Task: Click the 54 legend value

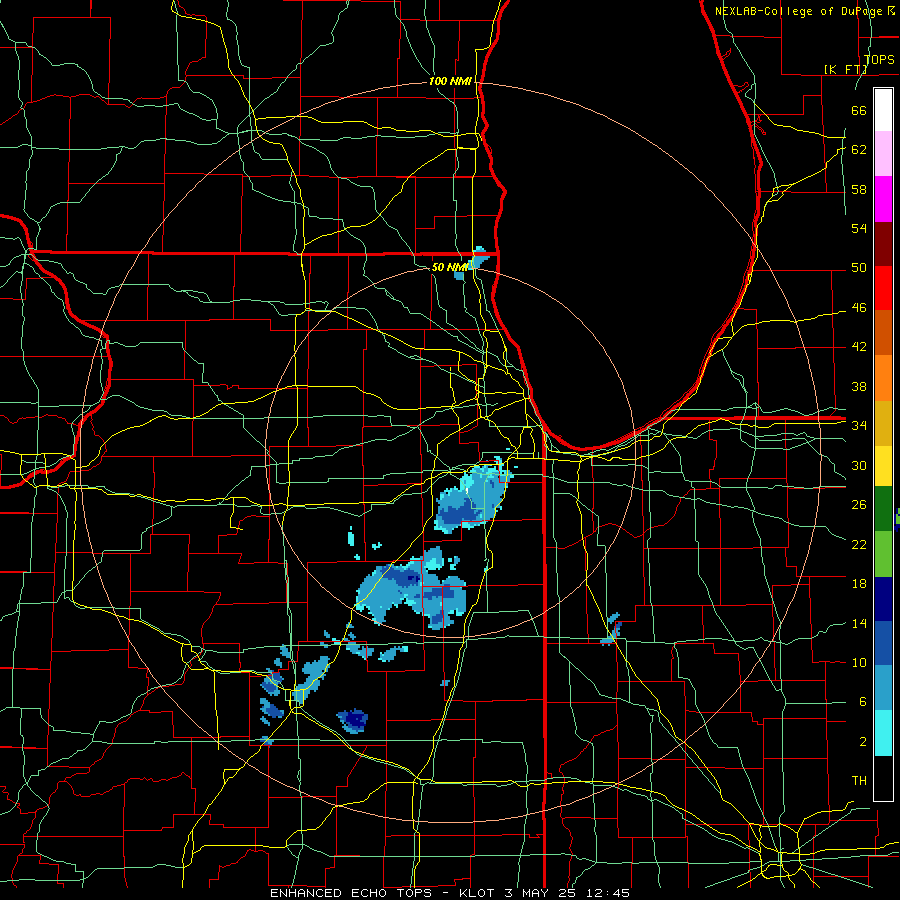Action: (859, 228)
